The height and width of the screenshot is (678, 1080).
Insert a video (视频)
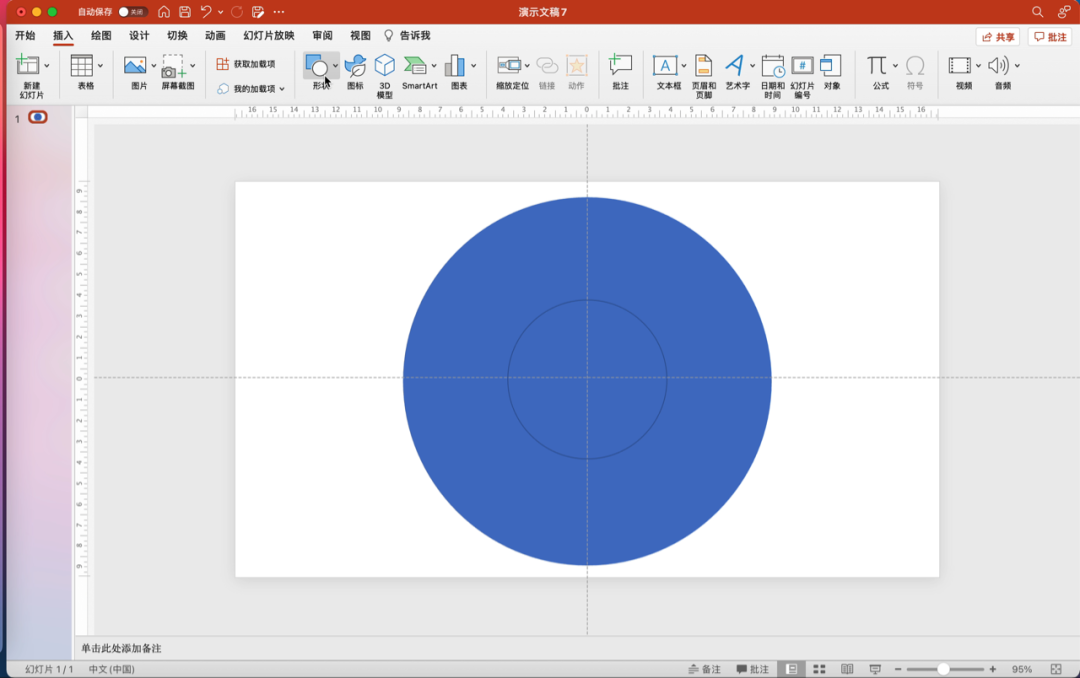coord(960,72)
